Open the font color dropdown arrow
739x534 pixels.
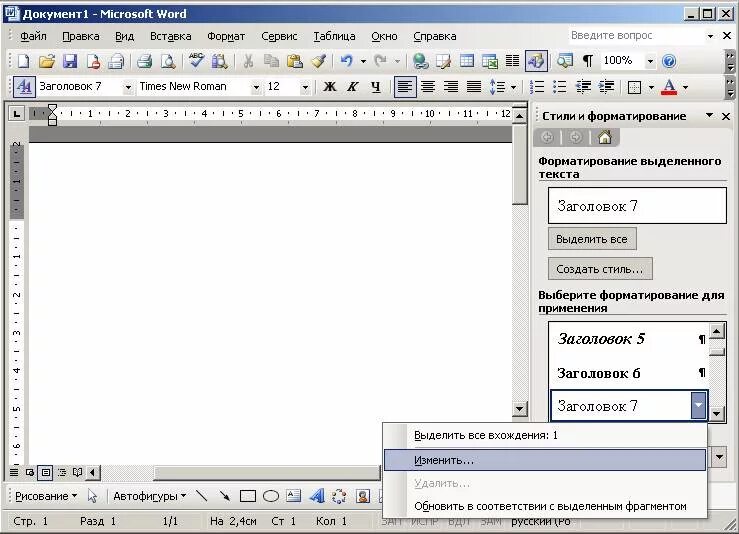point(685,87)
